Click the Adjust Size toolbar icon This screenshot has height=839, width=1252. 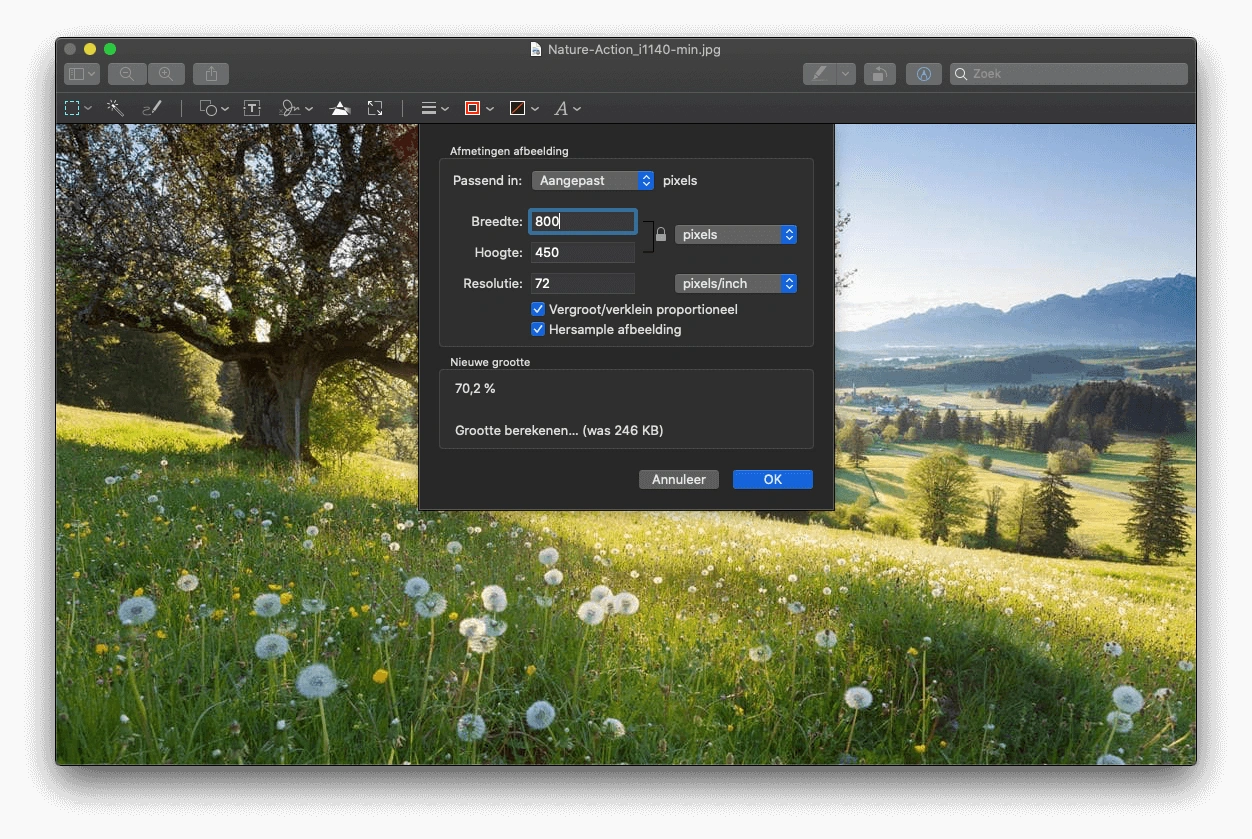(375, 108)
